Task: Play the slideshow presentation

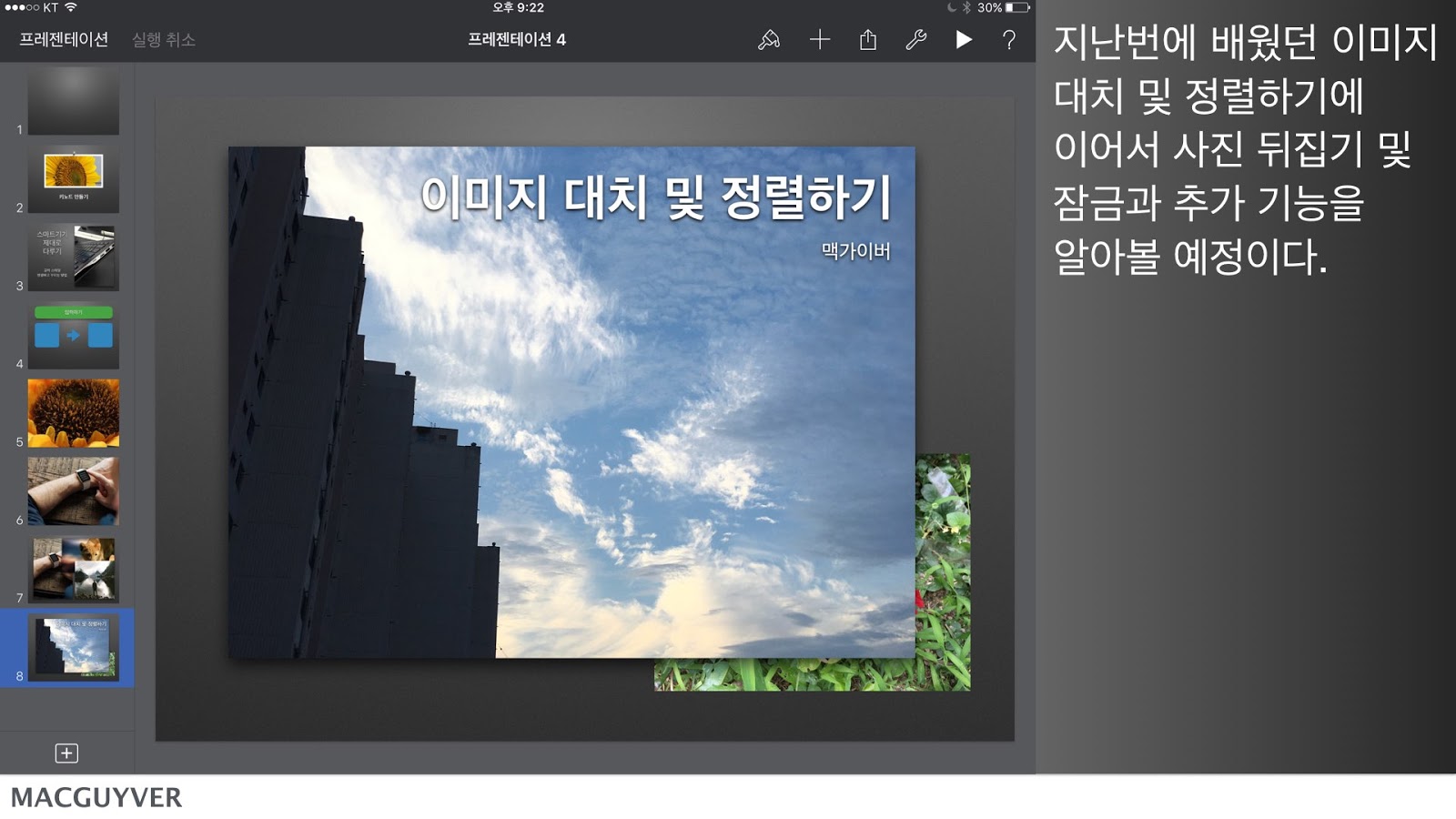Action: 964,39
